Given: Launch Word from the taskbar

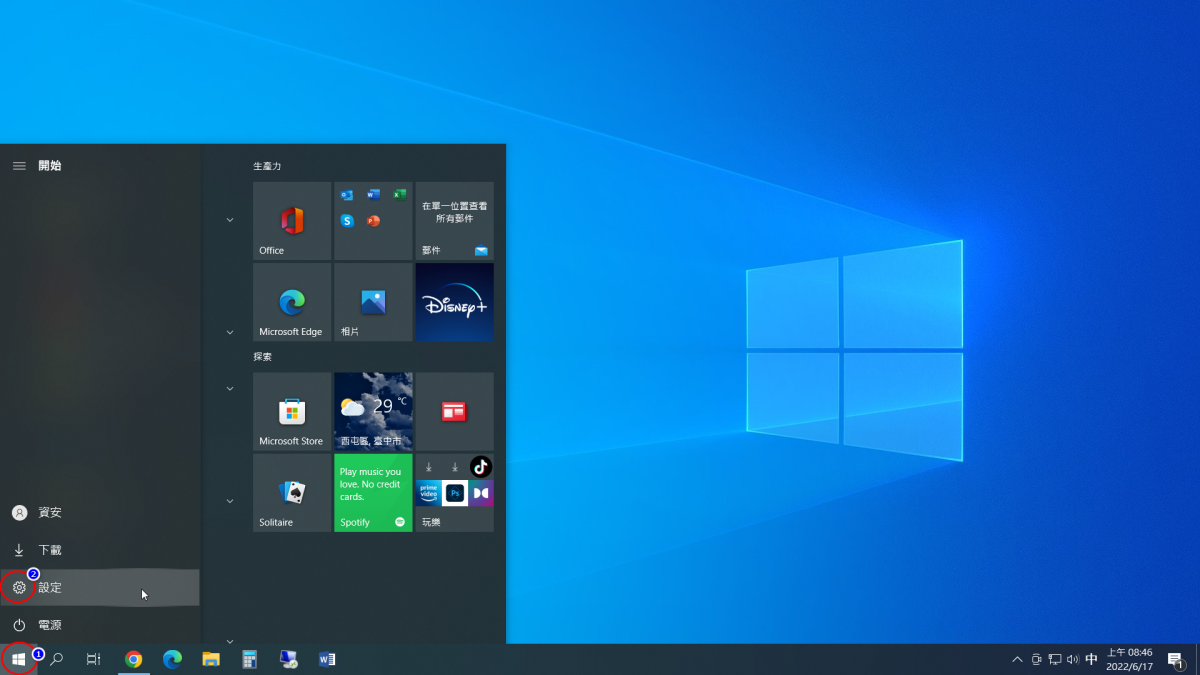Looking at the screenshot, I should 327,659.
